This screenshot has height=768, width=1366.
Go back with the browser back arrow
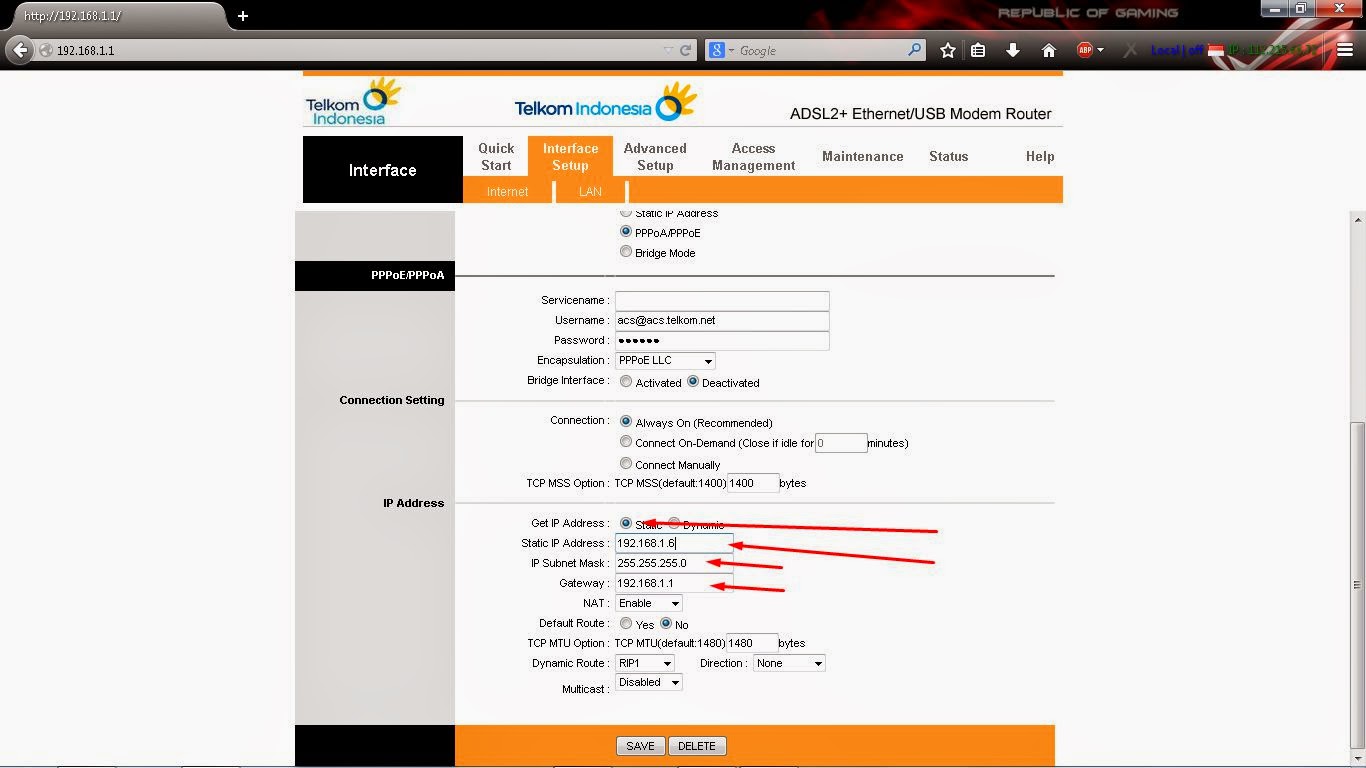(x=20, y=50)
